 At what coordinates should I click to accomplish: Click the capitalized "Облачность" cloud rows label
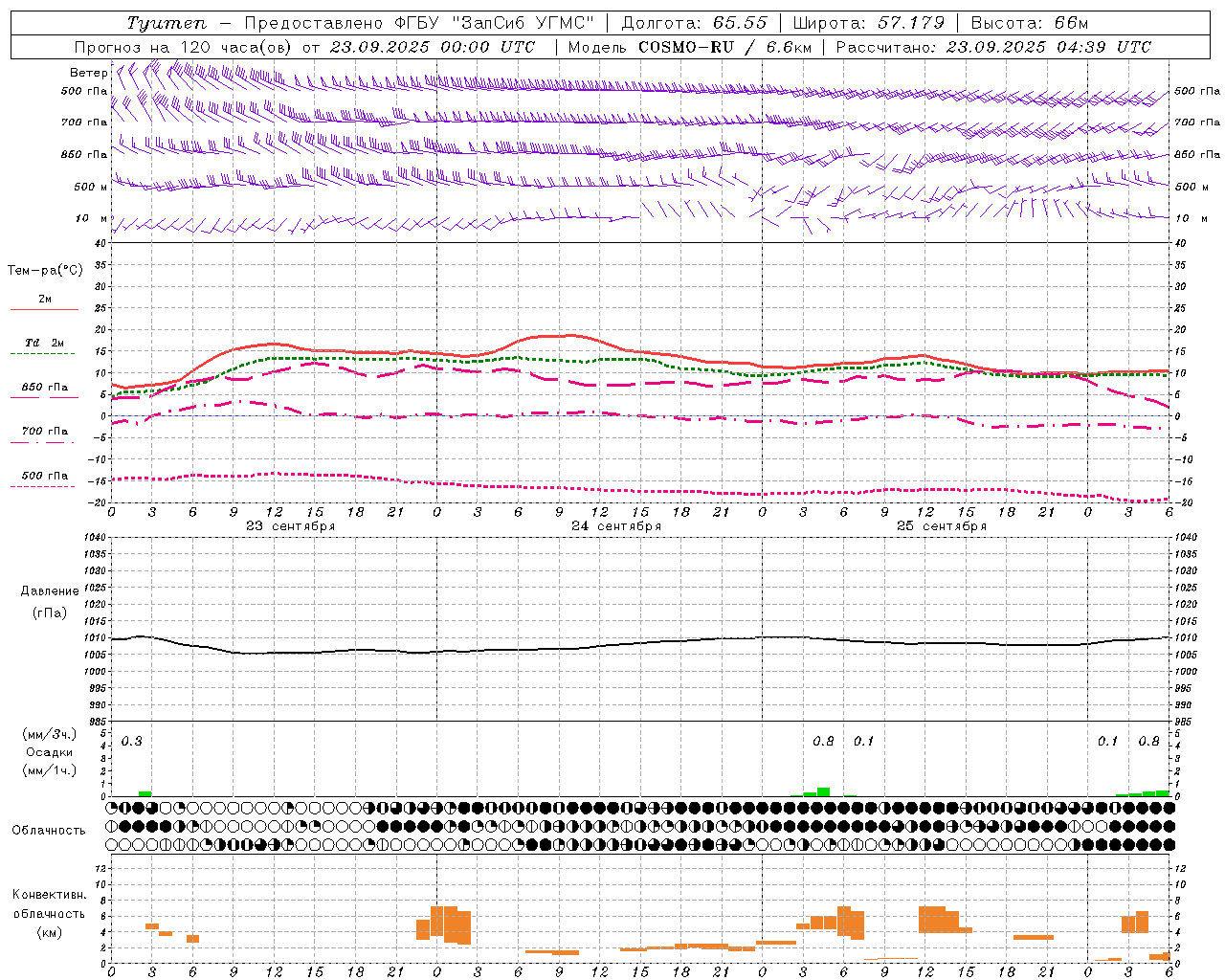pos(49,831)
